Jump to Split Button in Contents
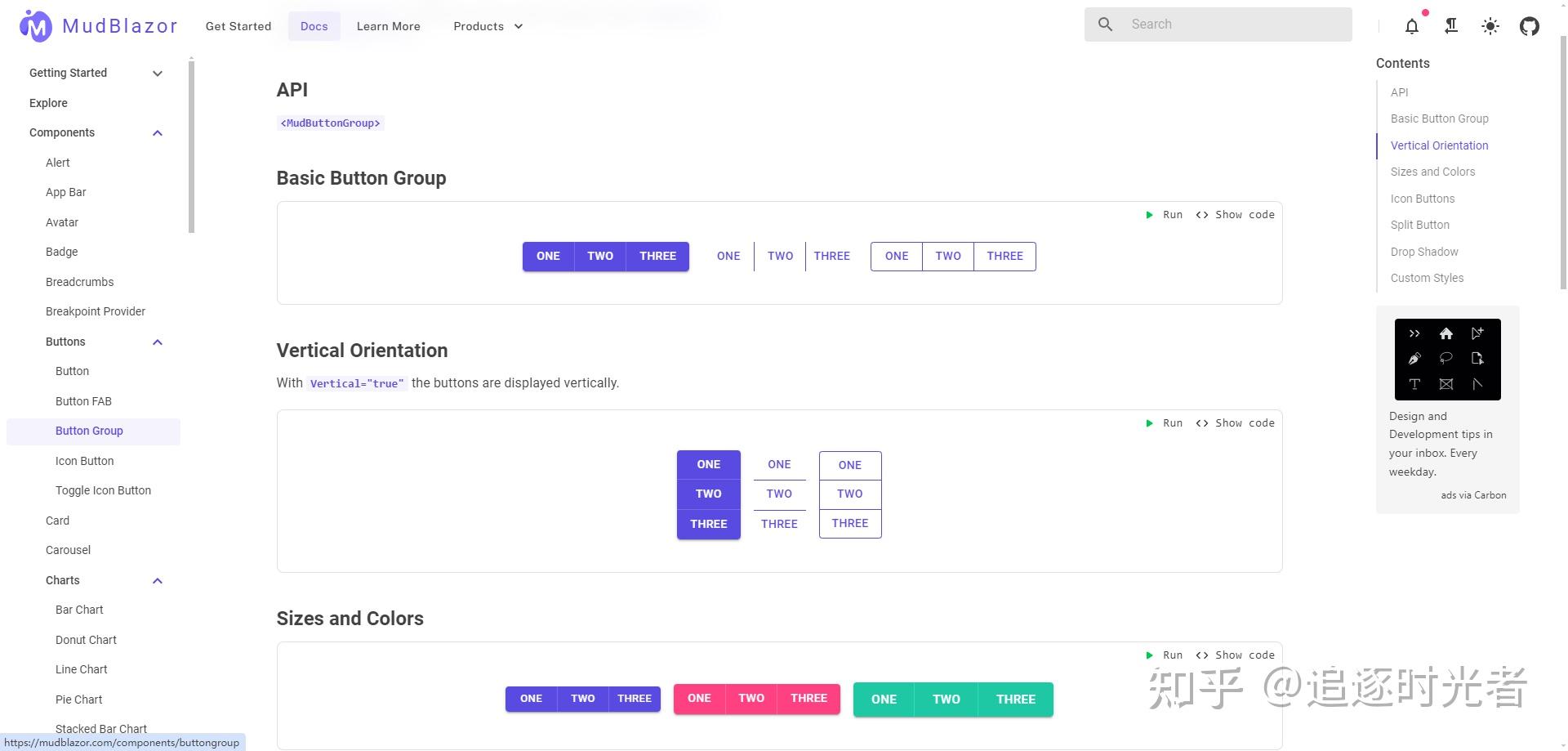Screen dimensions: 1568x751 point(1420,225)
